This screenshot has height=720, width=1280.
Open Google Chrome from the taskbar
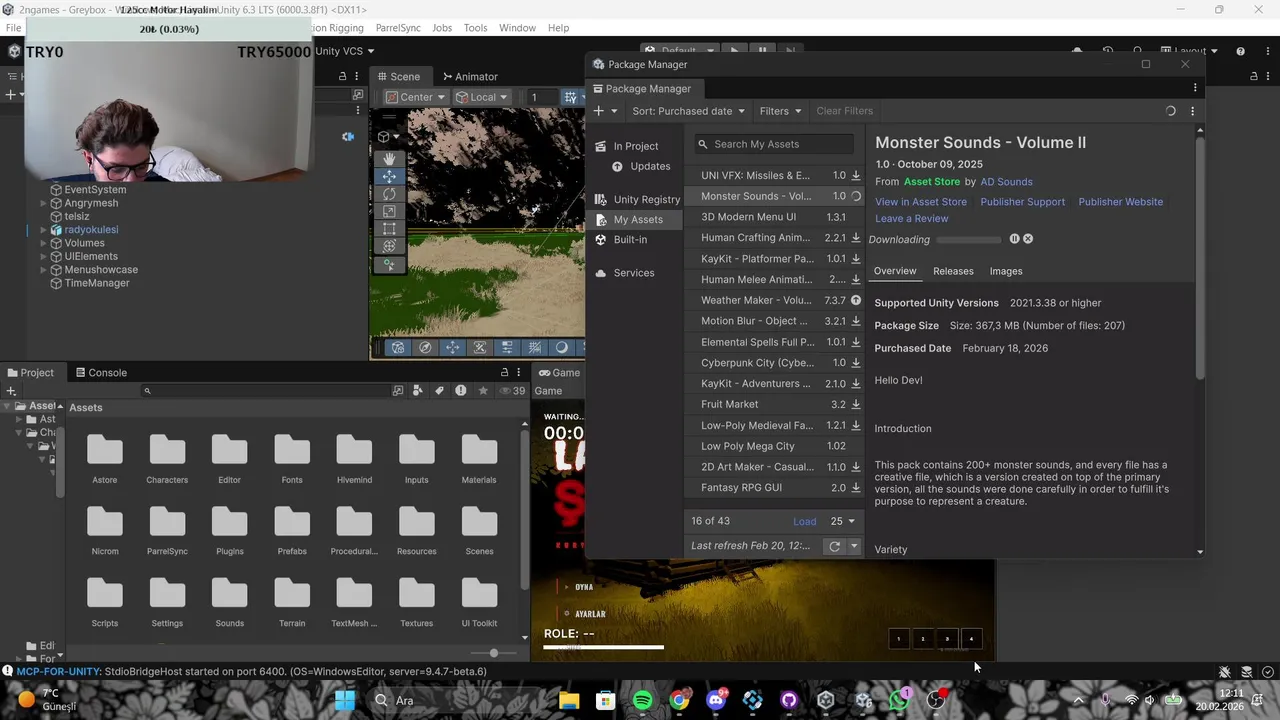679,700
